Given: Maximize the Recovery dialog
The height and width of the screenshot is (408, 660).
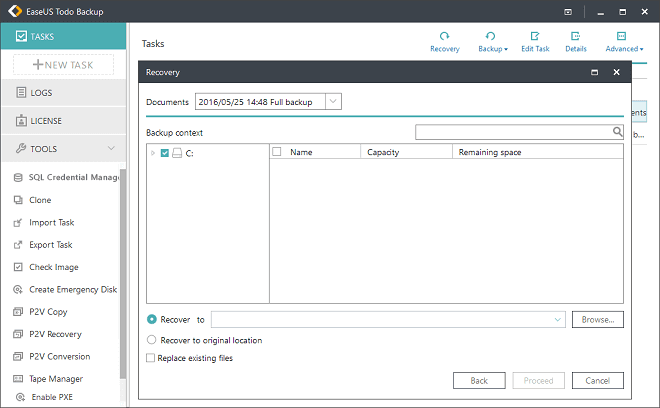Looking at the screenshot, I should 594,72.
